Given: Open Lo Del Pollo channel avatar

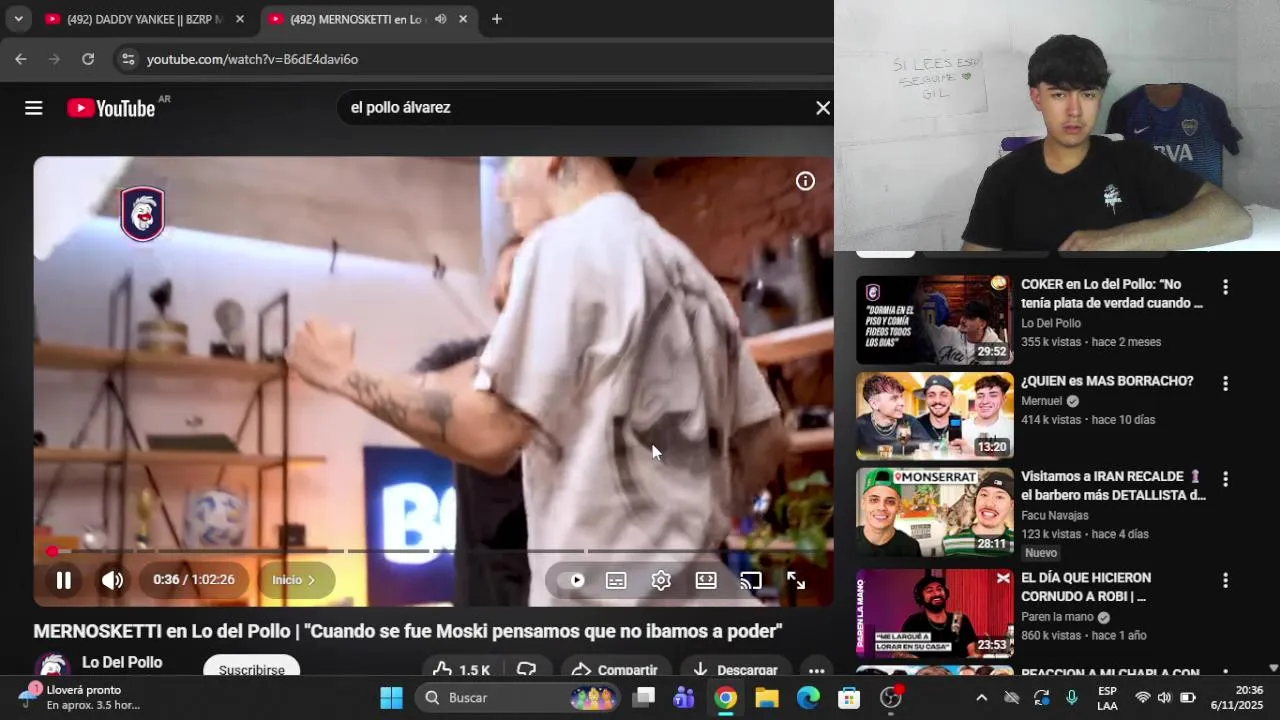Looking at the screenshot, I should pyautogui.click(x=52, y=668).
